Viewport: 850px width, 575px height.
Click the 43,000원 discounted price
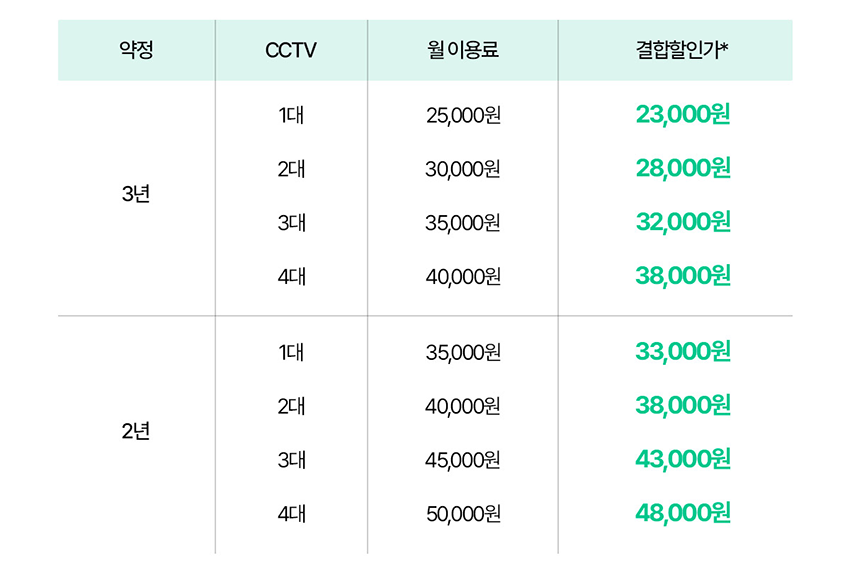683,459
